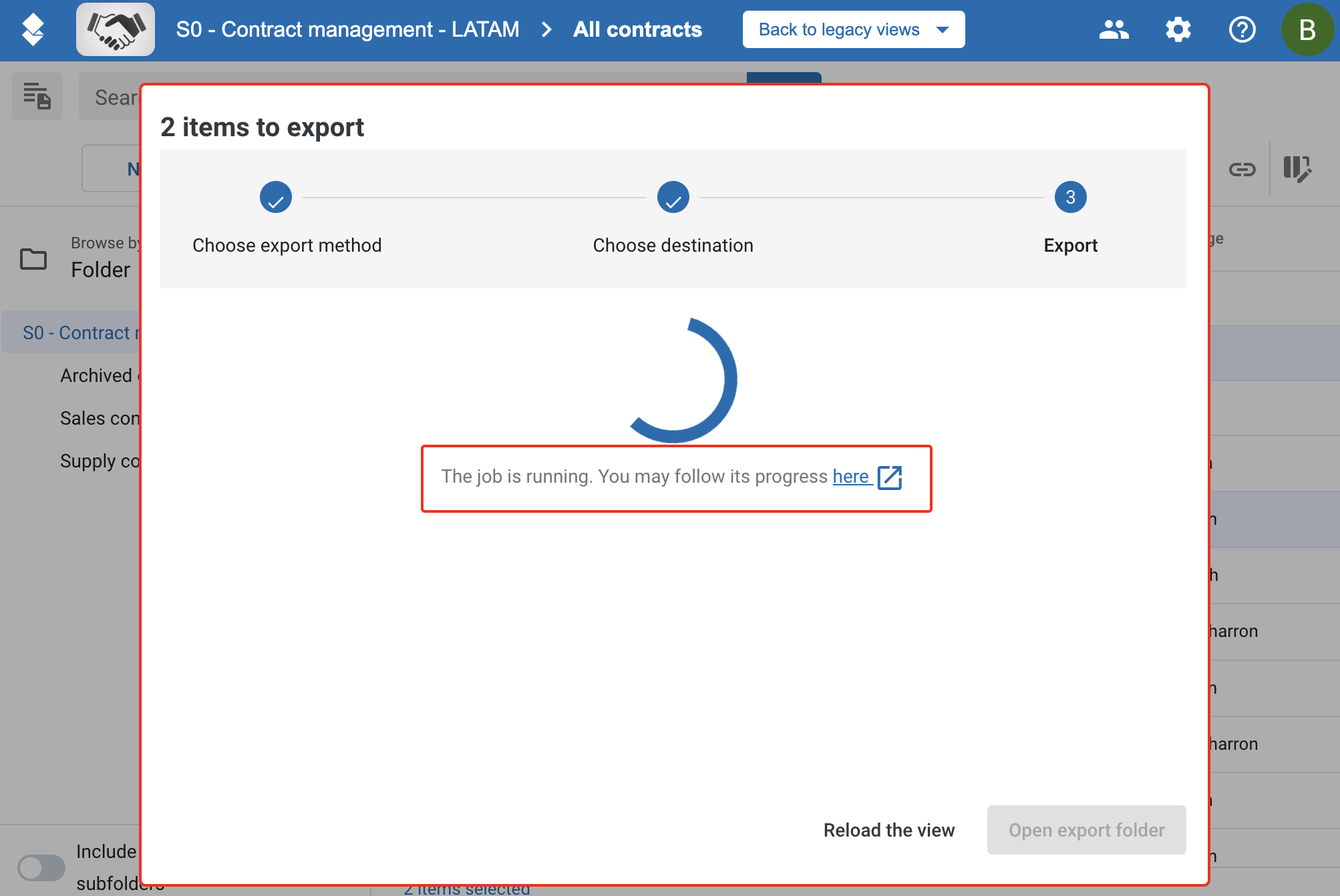Select the Sales contracts folder
Viewport: 1340px width, 896px height.
point(100,418)
